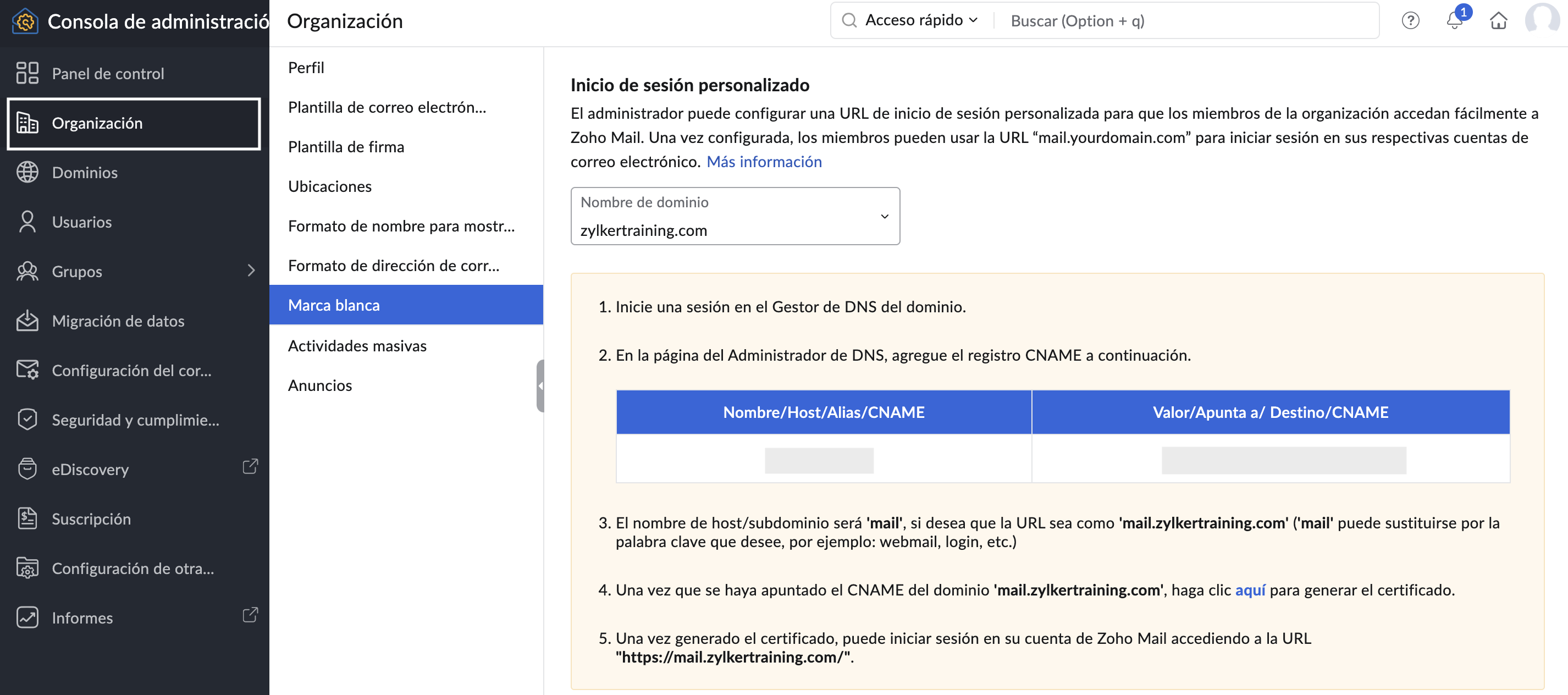Viewport: 1568px width, 695px height.
Task: Click the Informes chart icon
Action: (27, 617)
